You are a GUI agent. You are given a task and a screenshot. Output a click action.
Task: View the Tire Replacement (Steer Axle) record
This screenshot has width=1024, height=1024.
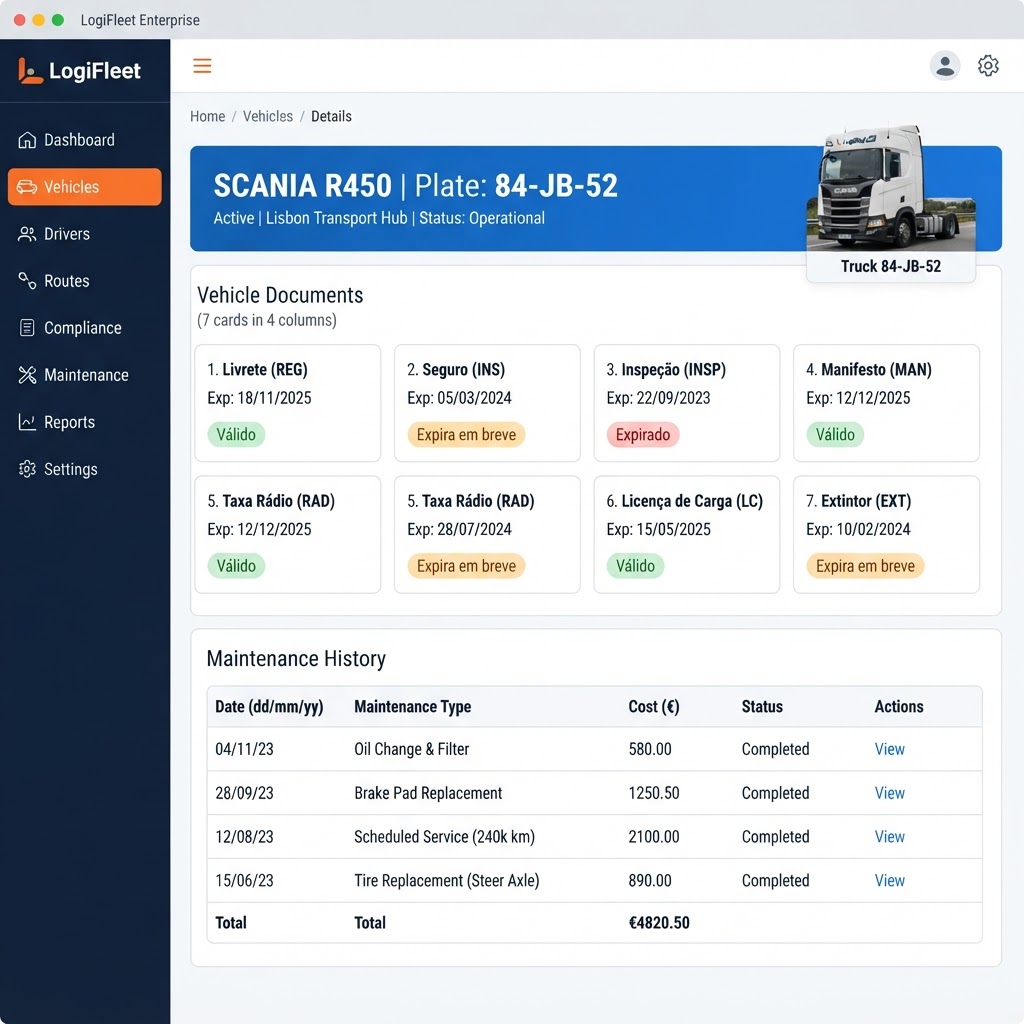(x=889, y=880)
